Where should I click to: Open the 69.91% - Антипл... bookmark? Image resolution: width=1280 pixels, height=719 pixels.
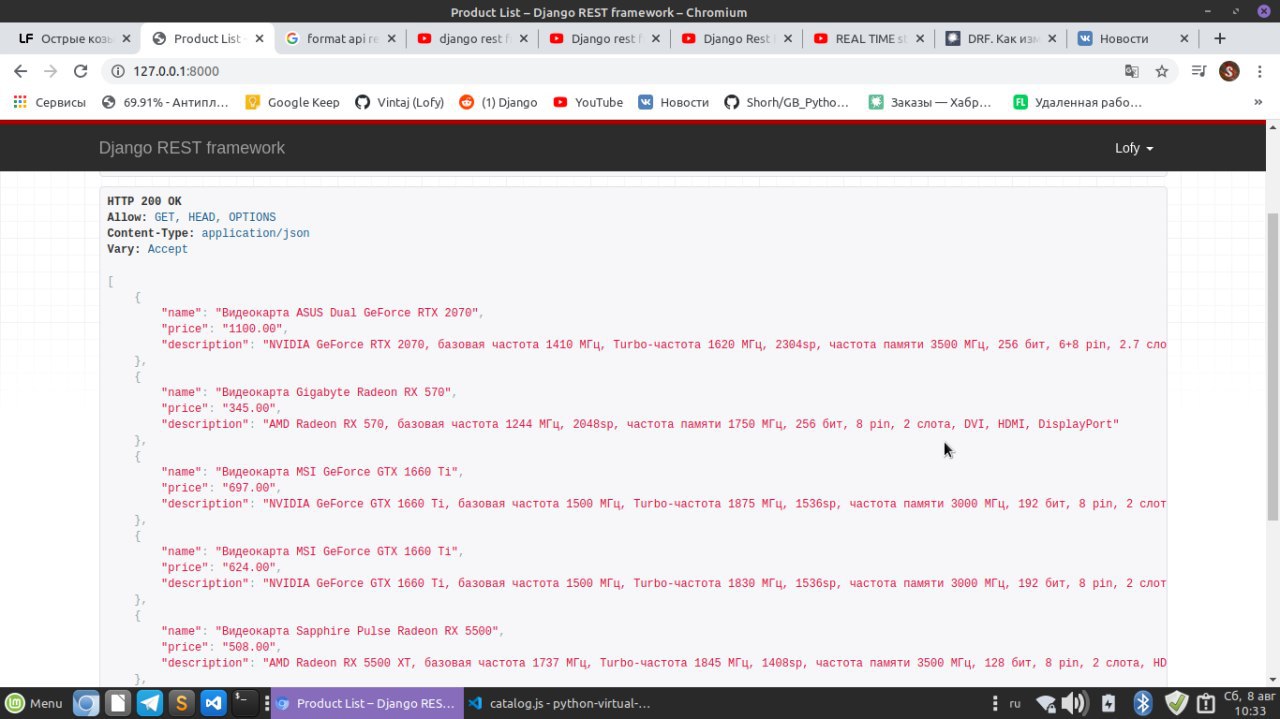[165, 102]
